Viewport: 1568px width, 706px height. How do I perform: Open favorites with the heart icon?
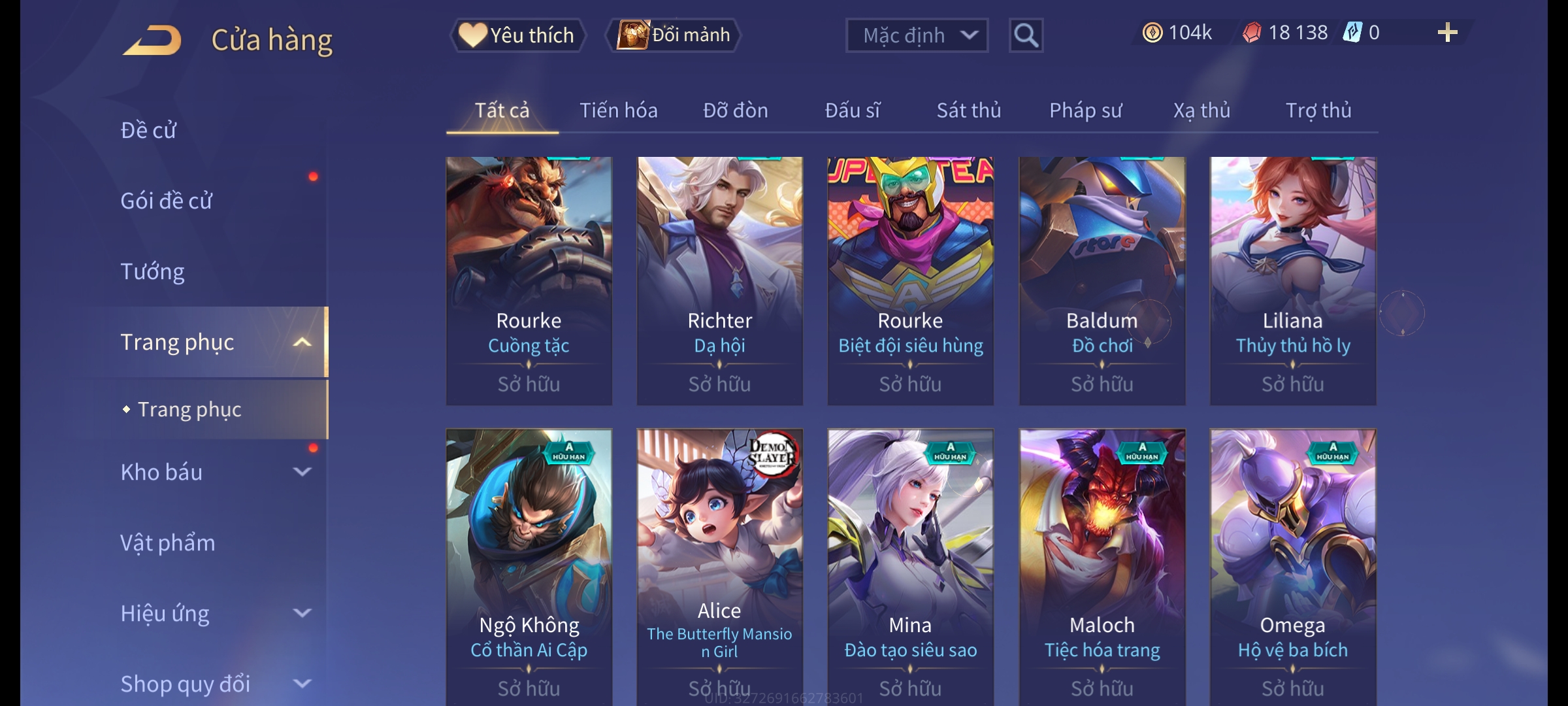click(472, 35)
